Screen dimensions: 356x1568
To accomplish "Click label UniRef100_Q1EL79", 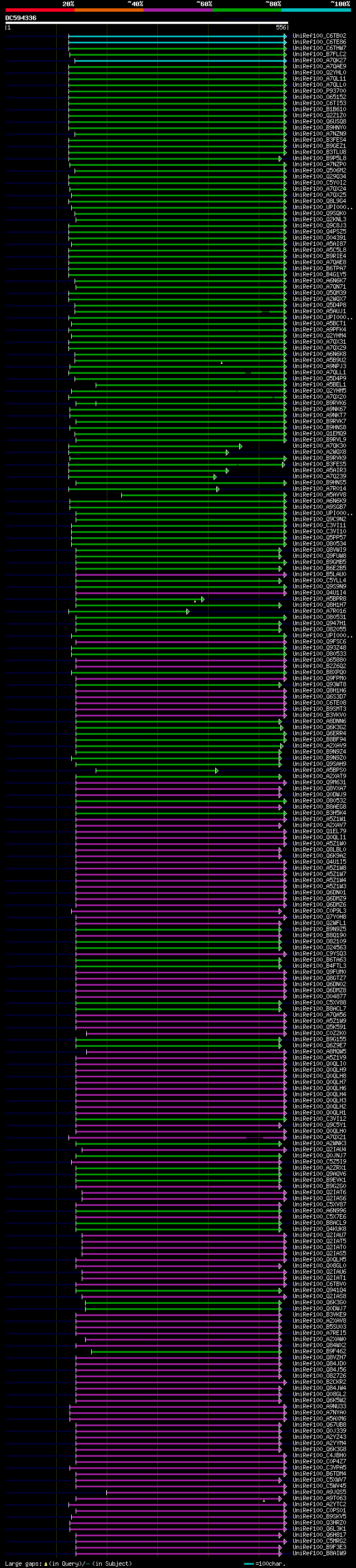I will (x=319, y=832).
